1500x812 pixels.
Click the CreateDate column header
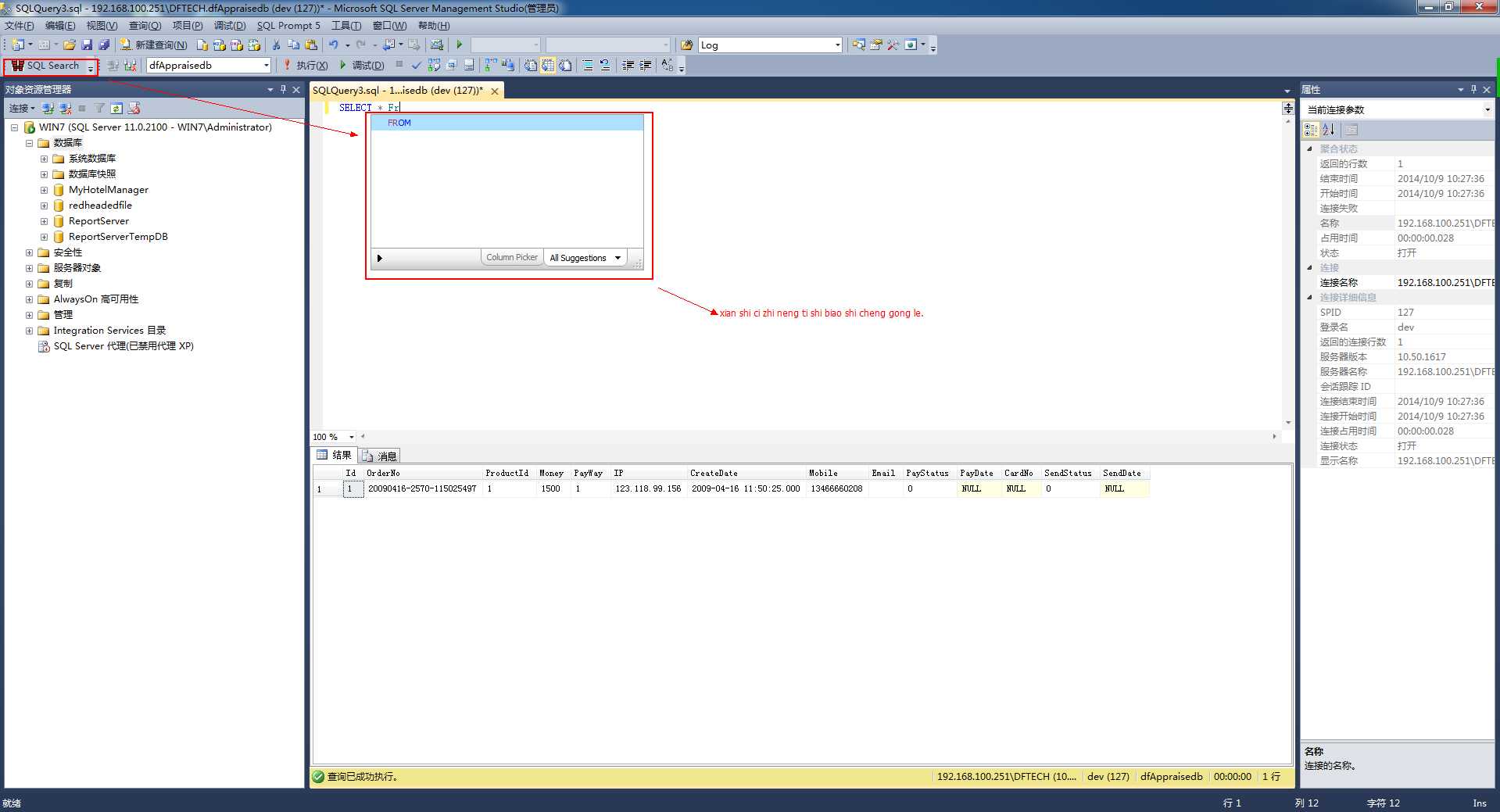(746, 473)
